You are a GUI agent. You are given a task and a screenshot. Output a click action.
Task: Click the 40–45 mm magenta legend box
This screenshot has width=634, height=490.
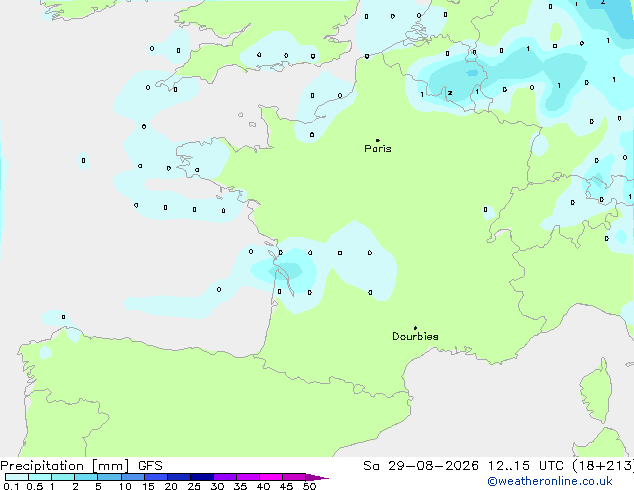tap(271, 477)
